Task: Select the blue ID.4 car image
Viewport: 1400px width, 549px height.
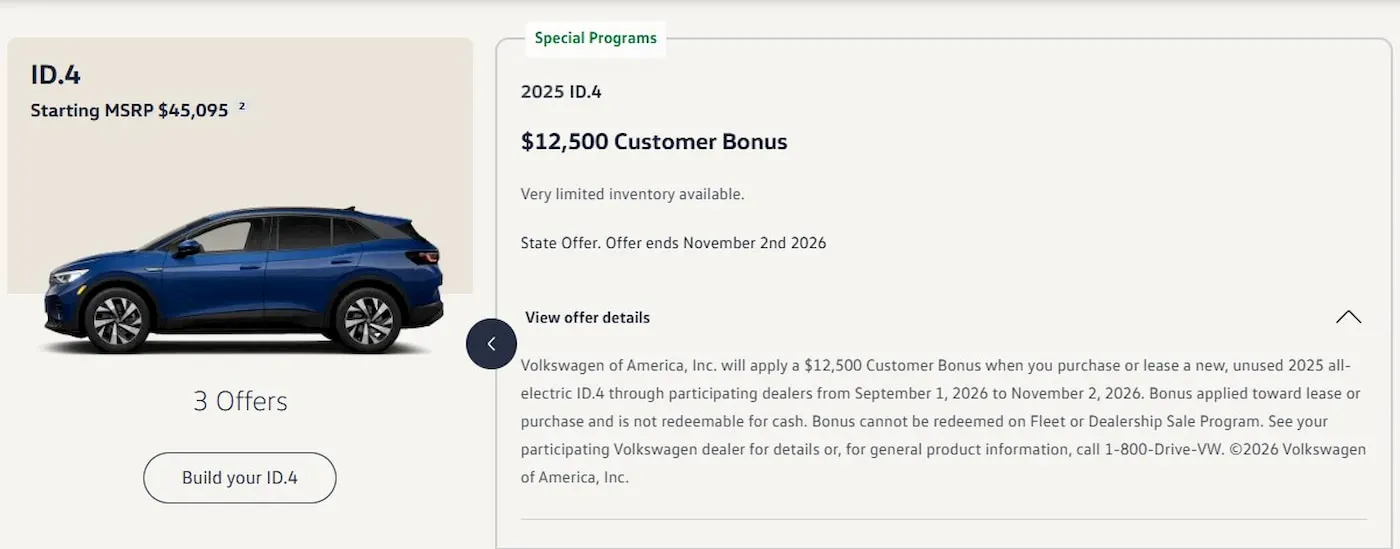Action: pos(240,280)
